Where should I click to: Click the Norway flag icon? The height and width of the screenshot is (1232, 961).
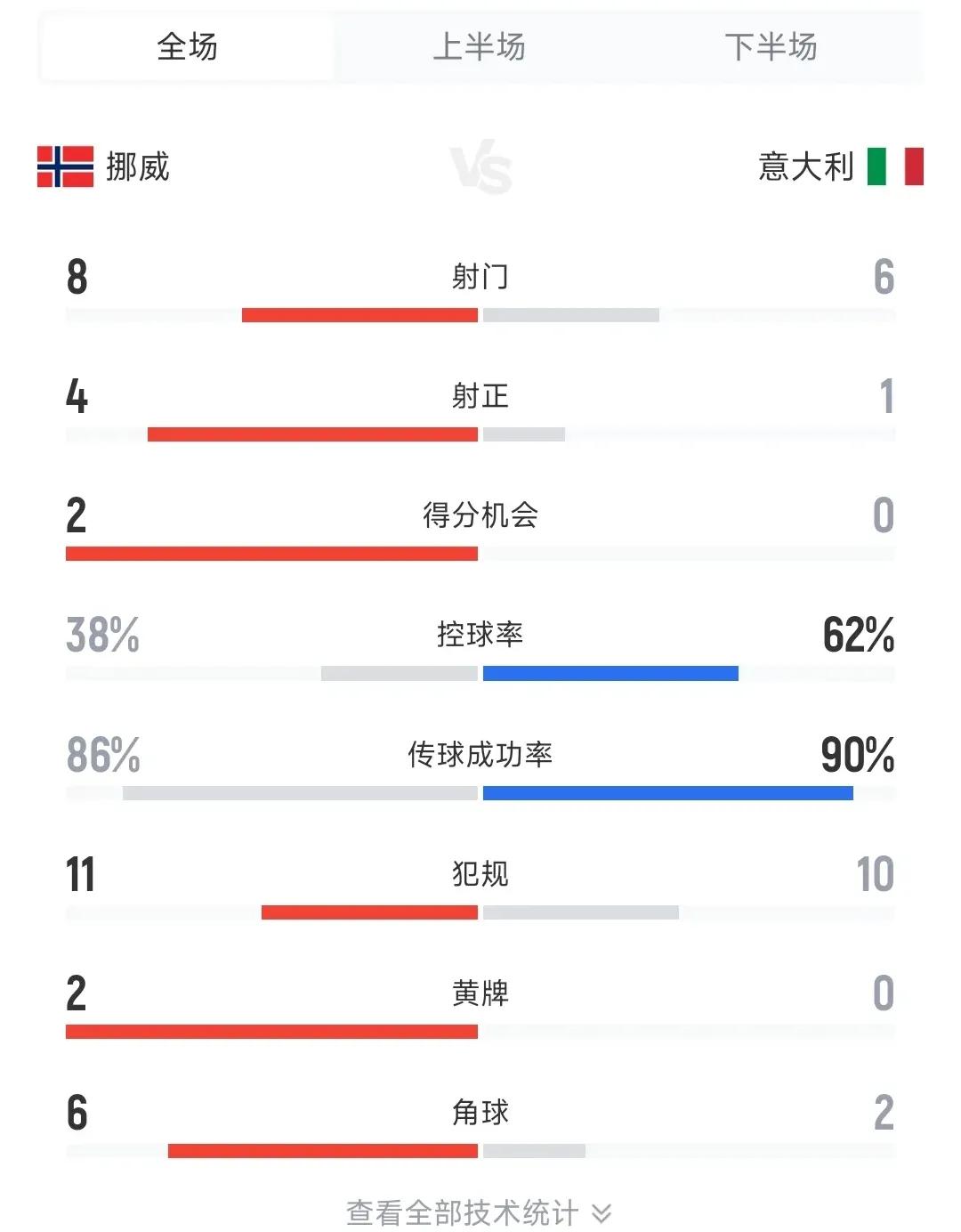pyautogui.click(x=65, y=166)
